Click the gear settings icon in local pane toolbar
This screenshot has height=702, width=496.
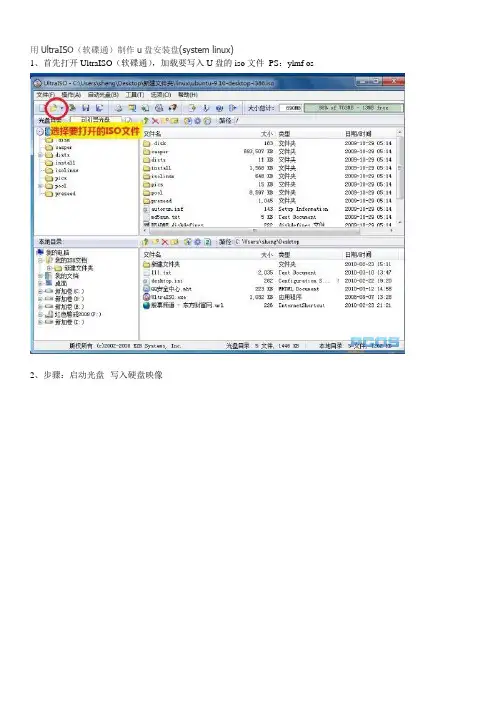click(197, 242)
